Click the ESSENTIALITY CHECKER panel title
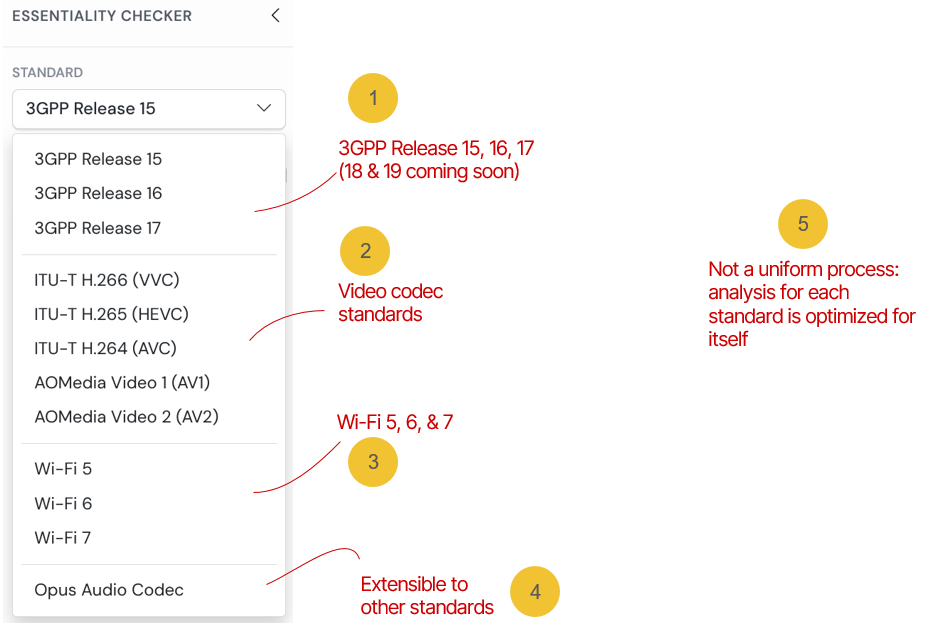Screen dimensions: 937x623 pos(102,16)
